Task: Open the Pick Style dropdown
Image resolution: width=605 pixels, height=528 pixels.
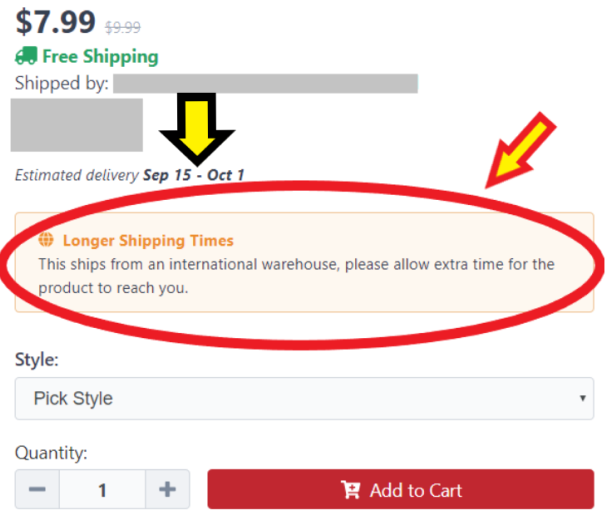Action: point(304,398)
